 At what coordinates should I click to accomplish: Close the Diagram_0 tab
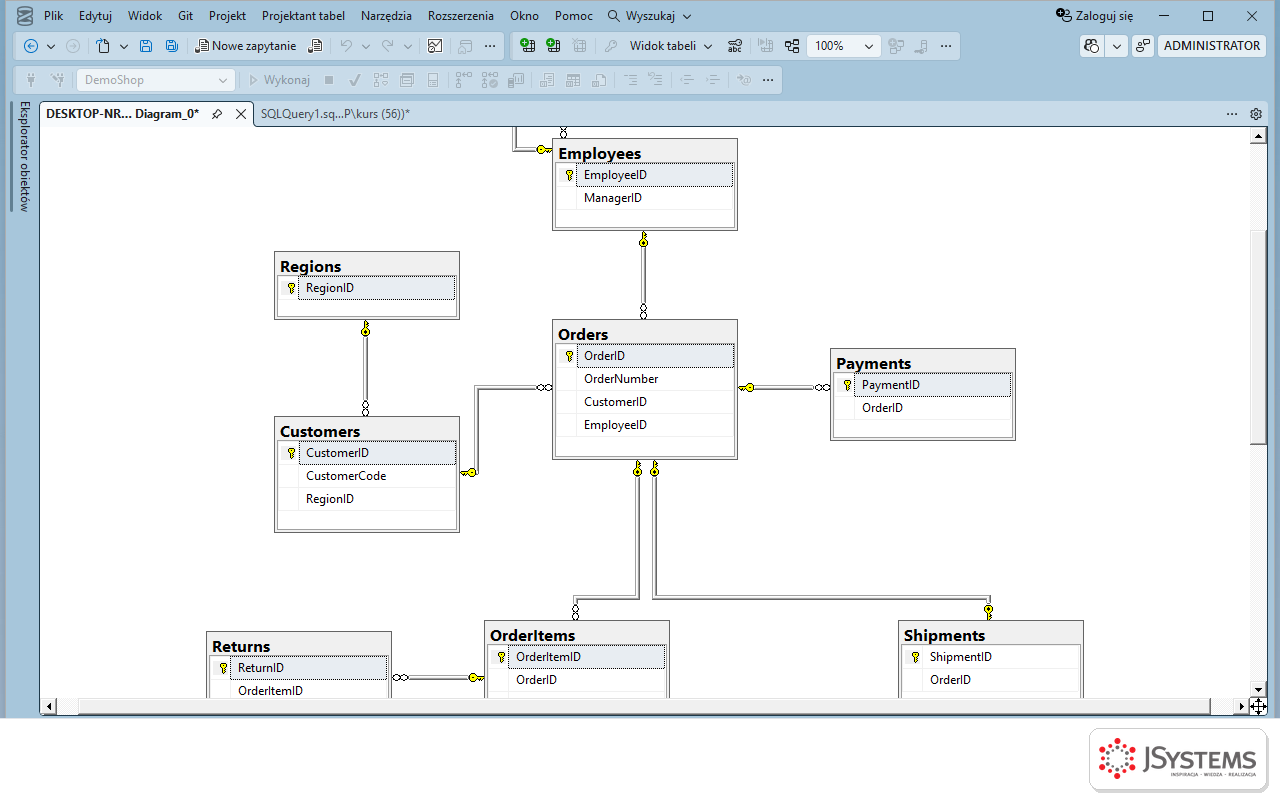pyautogui.click(x=241, y=114)
